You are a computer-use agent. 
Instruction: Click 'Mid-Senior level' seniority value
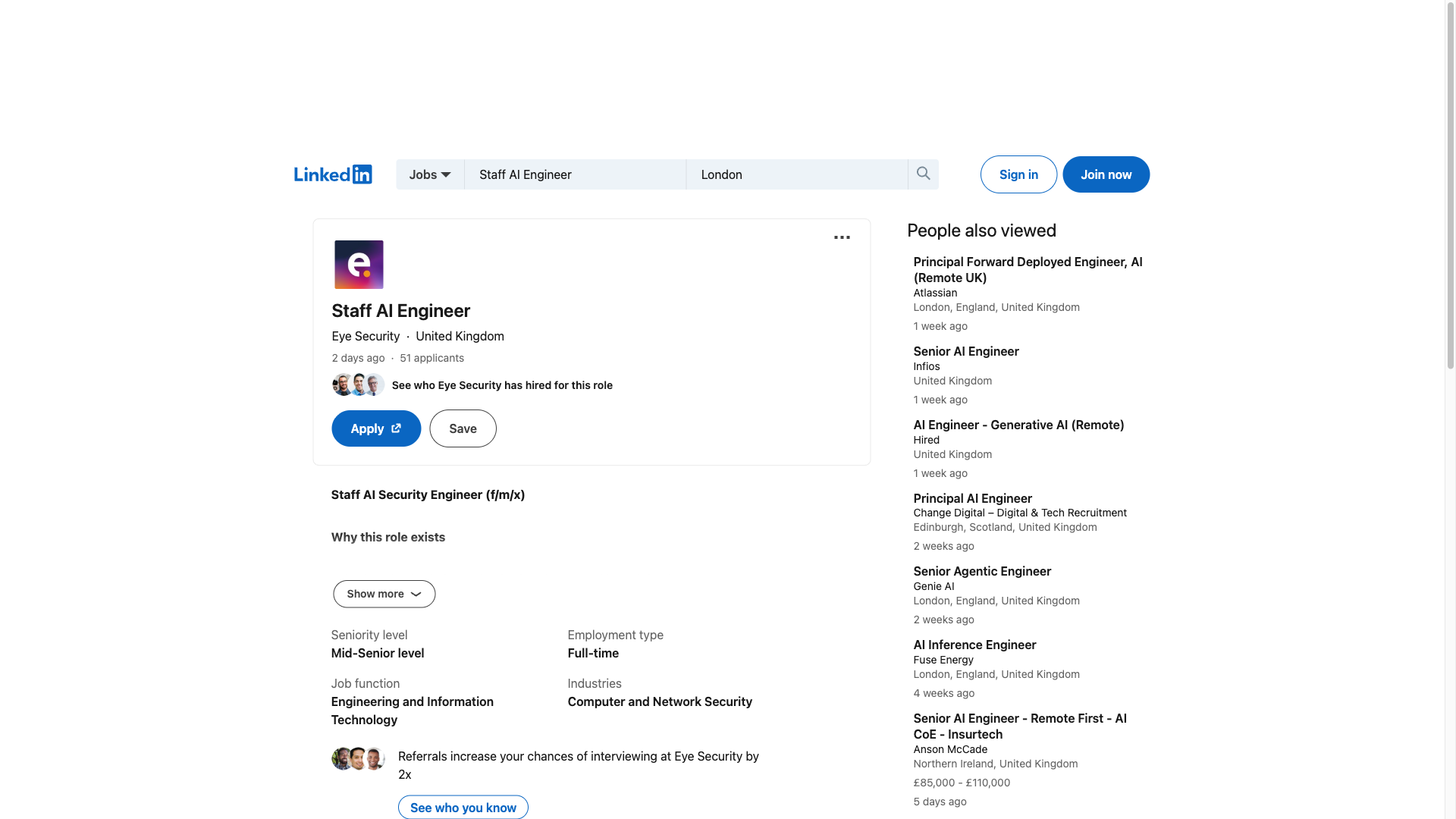(x=378, y=653)
